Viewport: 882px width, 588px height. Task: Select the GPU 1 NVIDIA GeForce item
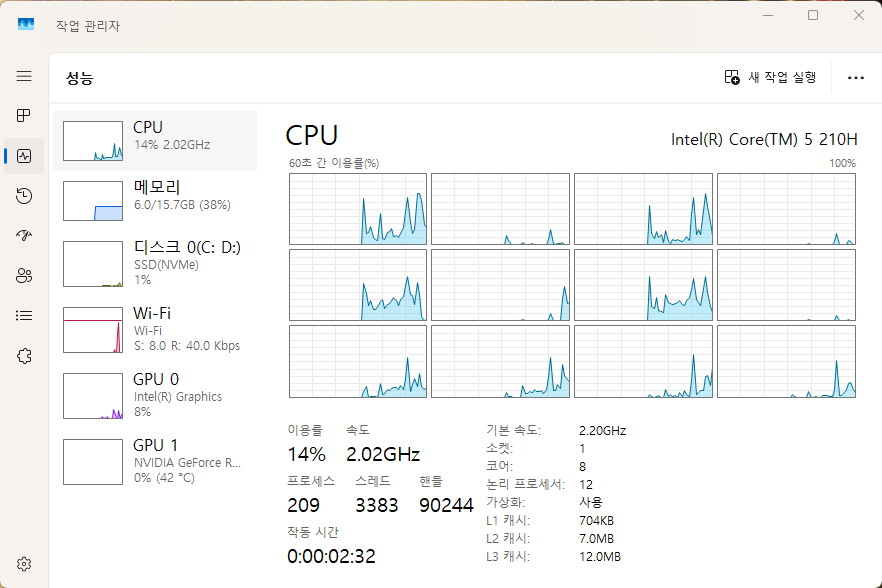155,461
